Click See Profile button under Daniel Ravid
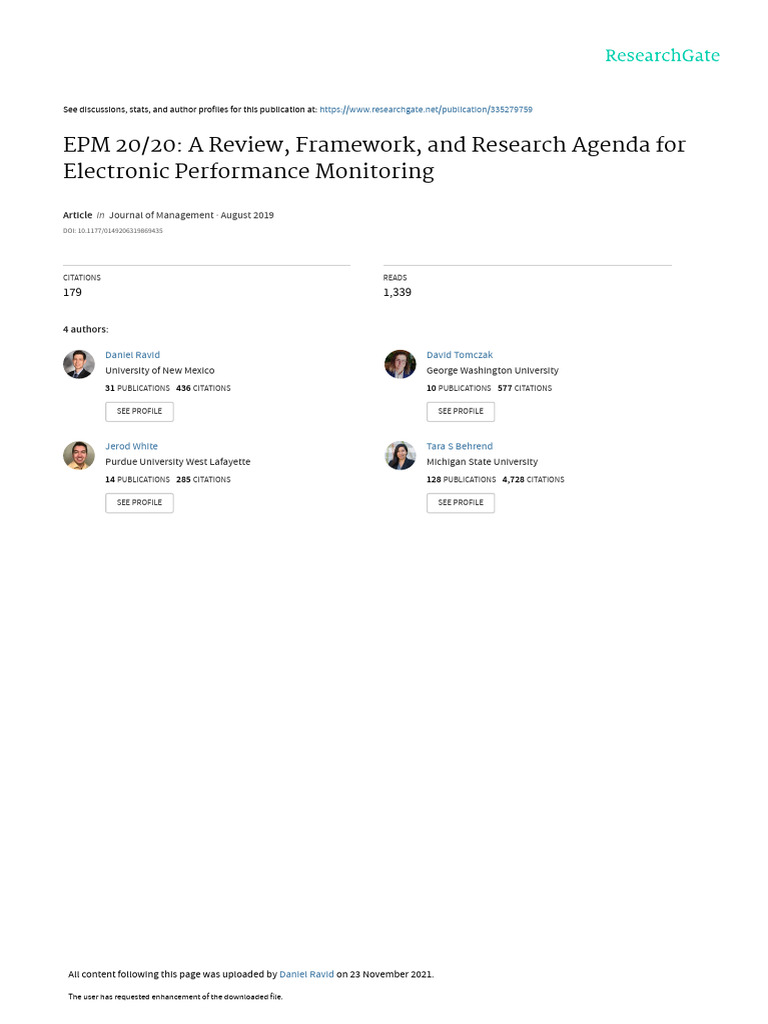768x1024 pixels. (139, 411)
